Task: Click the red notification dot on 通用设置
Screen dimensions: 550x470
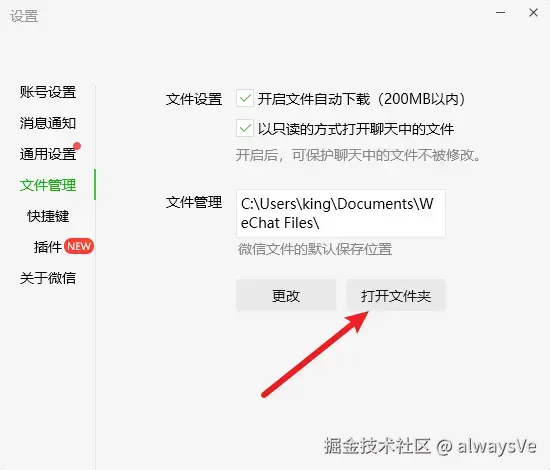Action: click(77, 146)
